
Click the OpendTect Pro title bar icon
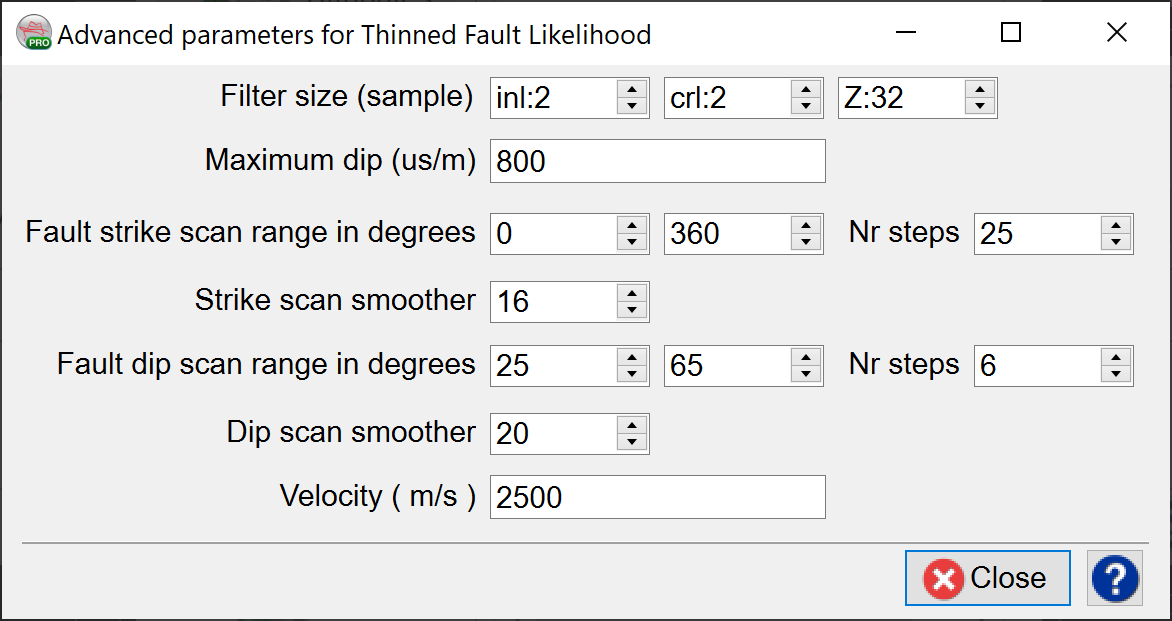coord(34,34)
